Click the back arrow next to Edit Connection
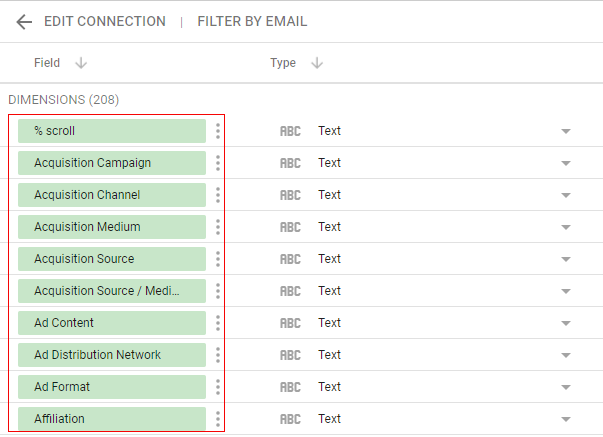Screen dimensions: 603x437 pyautogui.click(x=24, y=22)
